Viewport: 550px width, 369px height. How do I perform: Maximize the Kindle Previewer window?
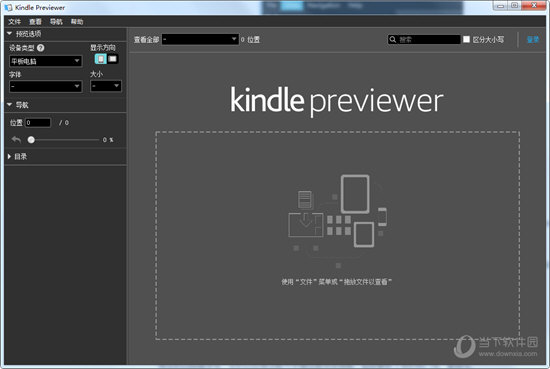(514, 6)
